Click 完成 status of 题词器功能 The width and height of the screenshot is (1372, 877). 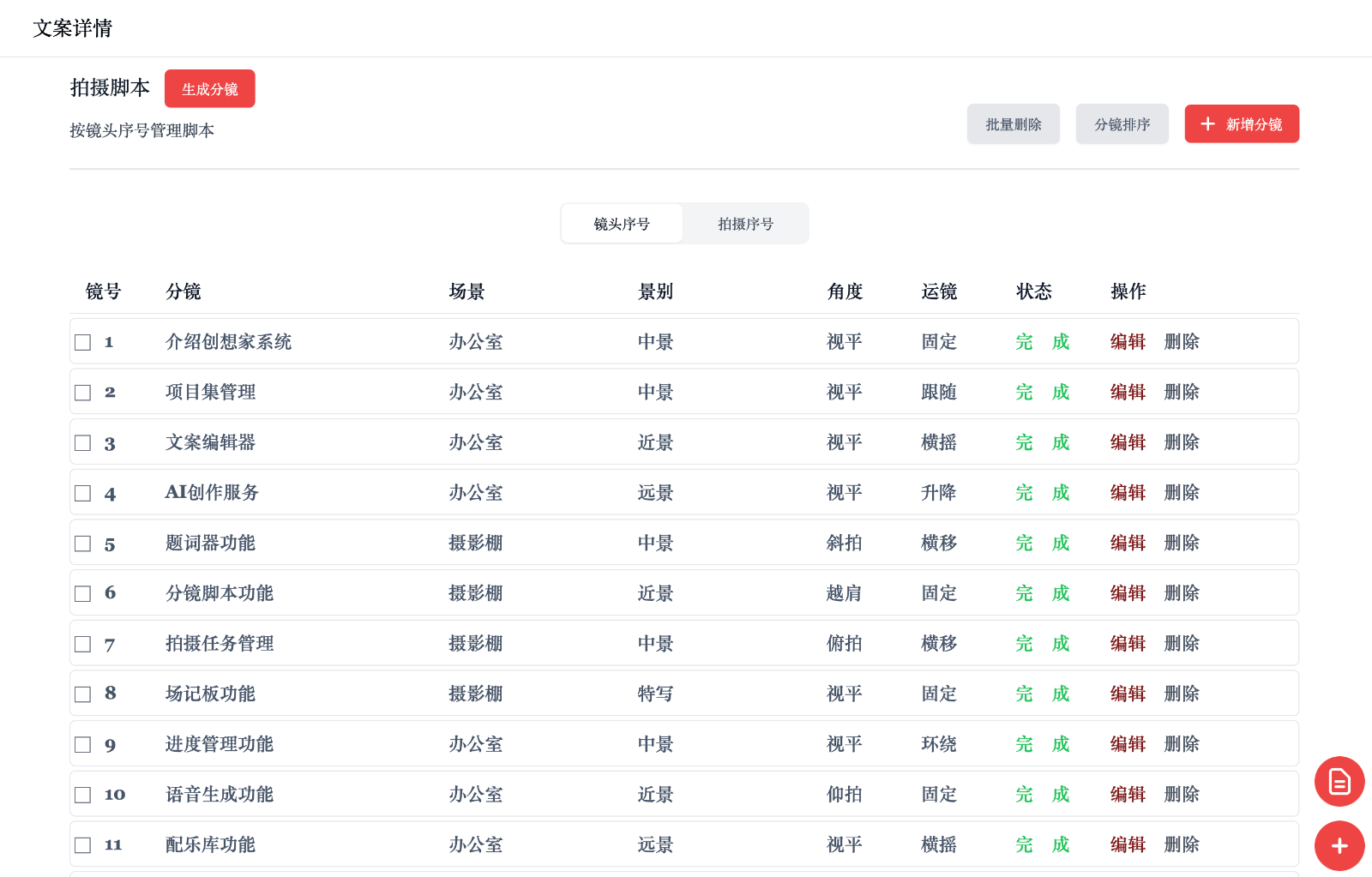click(x=1042, y=544)
